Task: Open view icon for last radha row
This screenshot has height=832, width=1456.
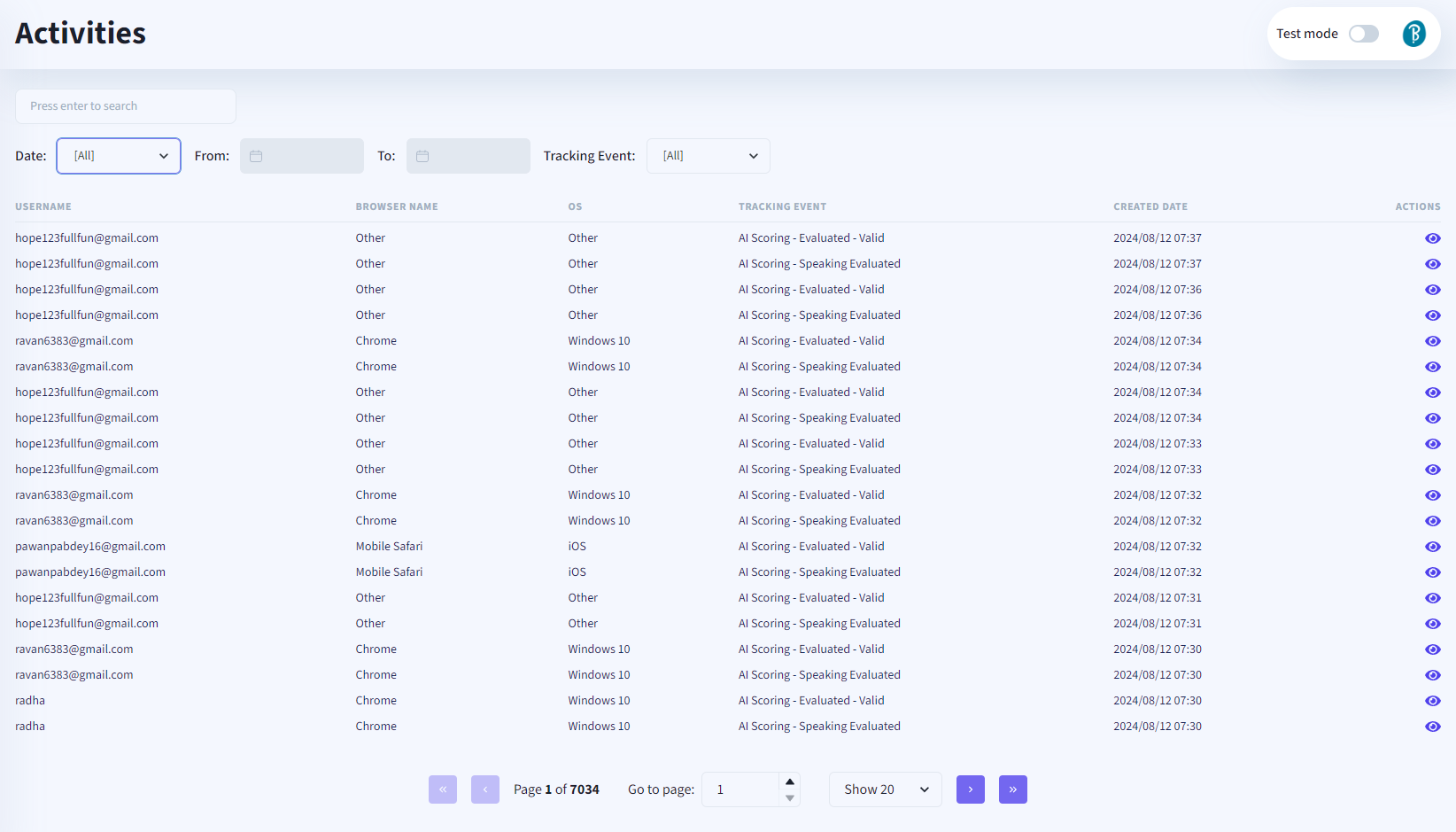Action: point(1432,727)
